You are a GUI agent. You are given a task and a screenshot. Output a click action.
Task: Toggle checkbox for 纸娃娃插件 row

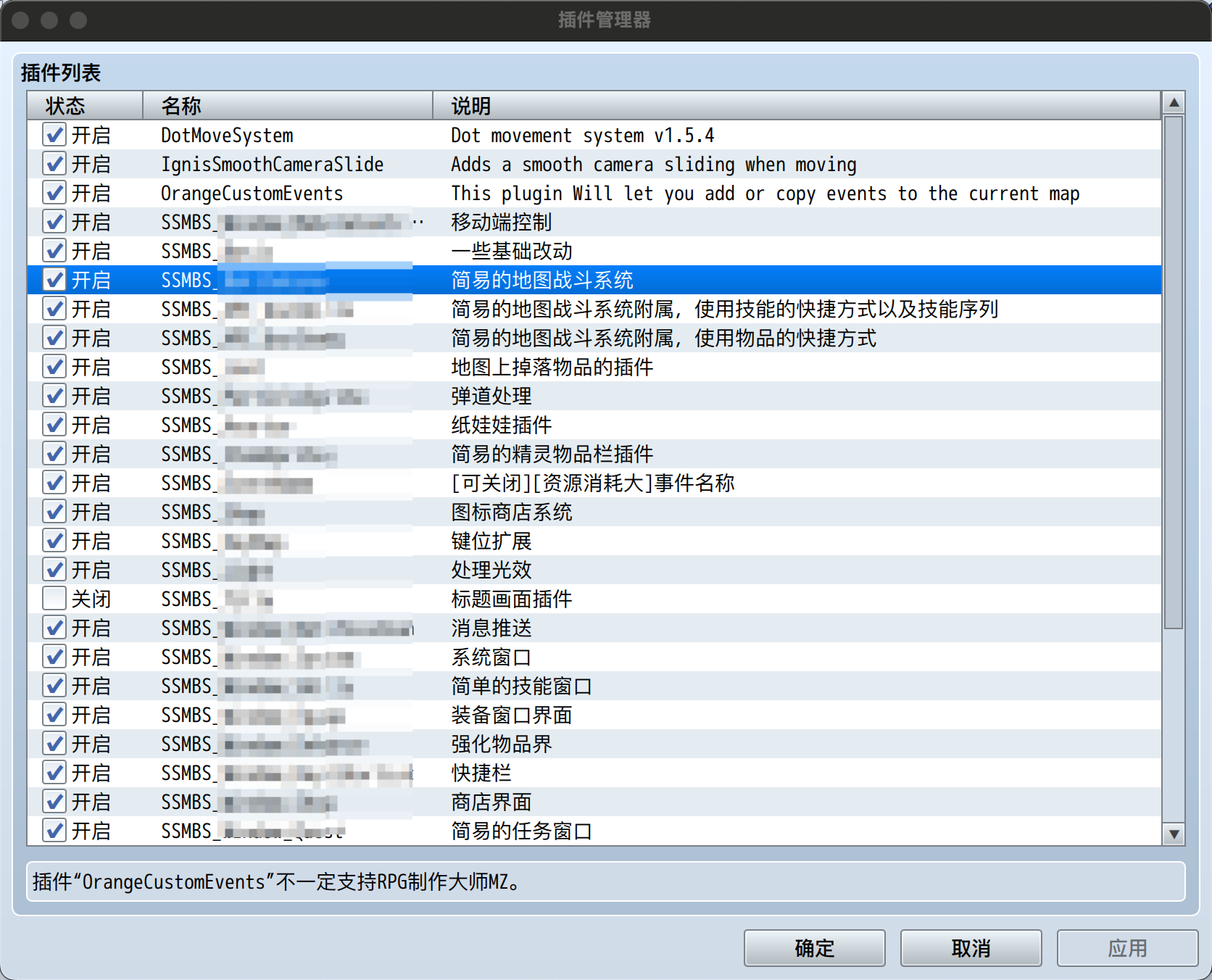pos(54,425)
